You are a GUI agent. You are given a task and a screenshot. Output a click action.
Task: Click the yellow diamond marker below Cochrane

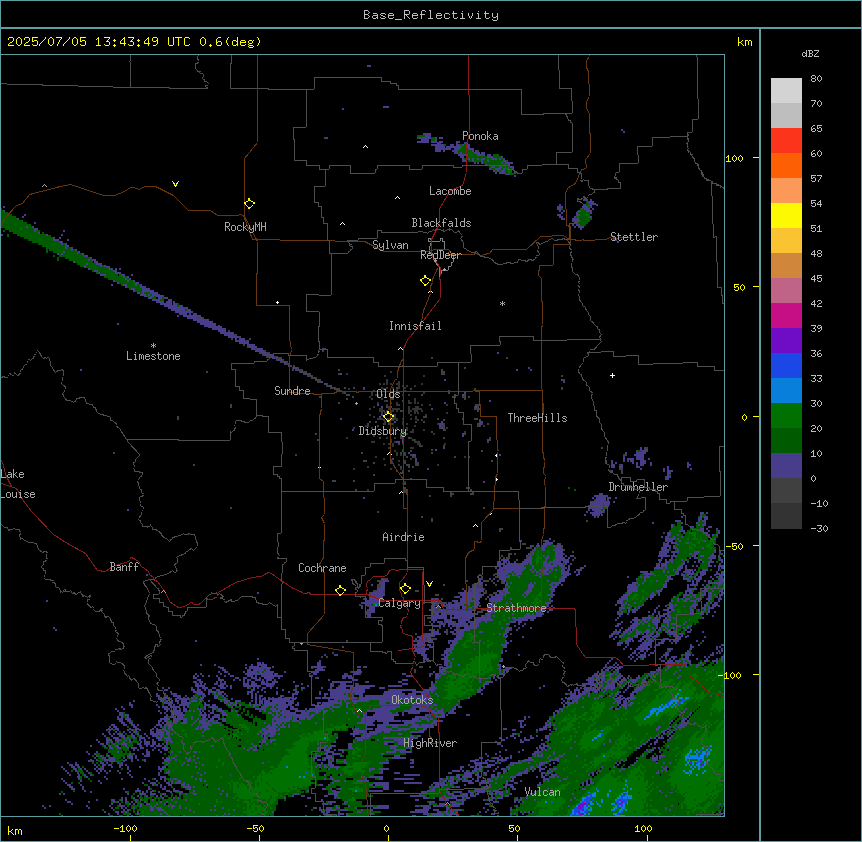click(340, 590)
